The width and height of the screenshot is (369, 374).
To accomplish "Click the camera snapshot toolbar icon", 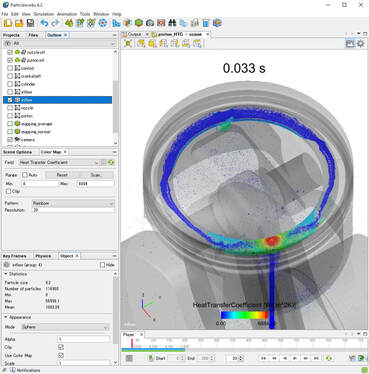I will (x=150, y=23).
